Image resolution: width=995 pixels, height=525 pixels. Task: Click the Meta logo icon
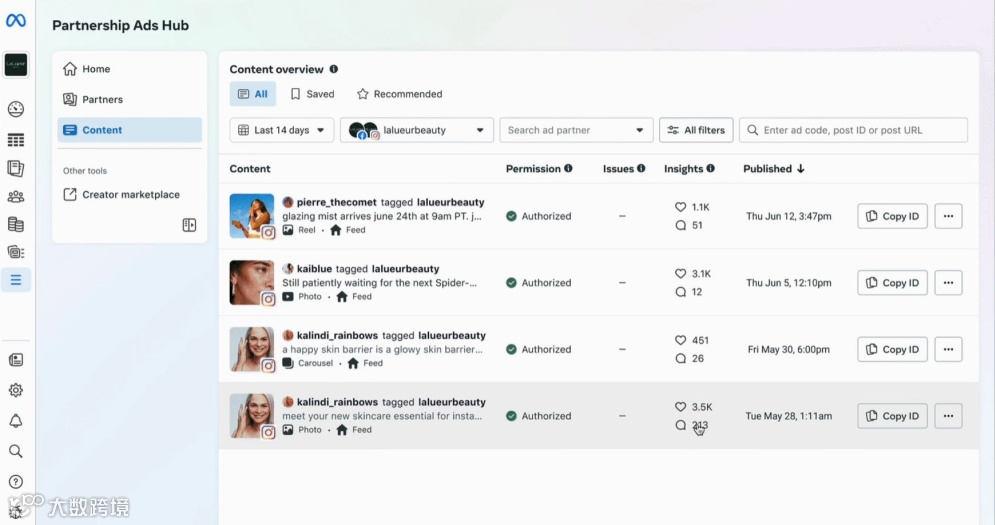(16, 21)
